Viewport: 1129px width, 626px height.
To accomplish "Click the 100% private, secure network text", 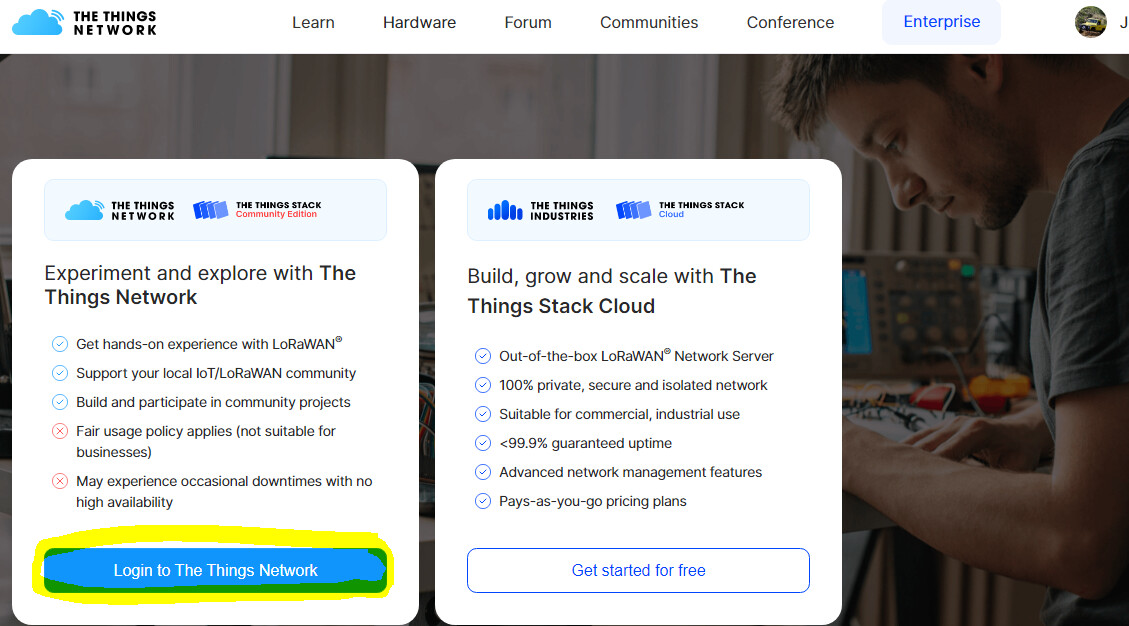I will coord(633,385).
